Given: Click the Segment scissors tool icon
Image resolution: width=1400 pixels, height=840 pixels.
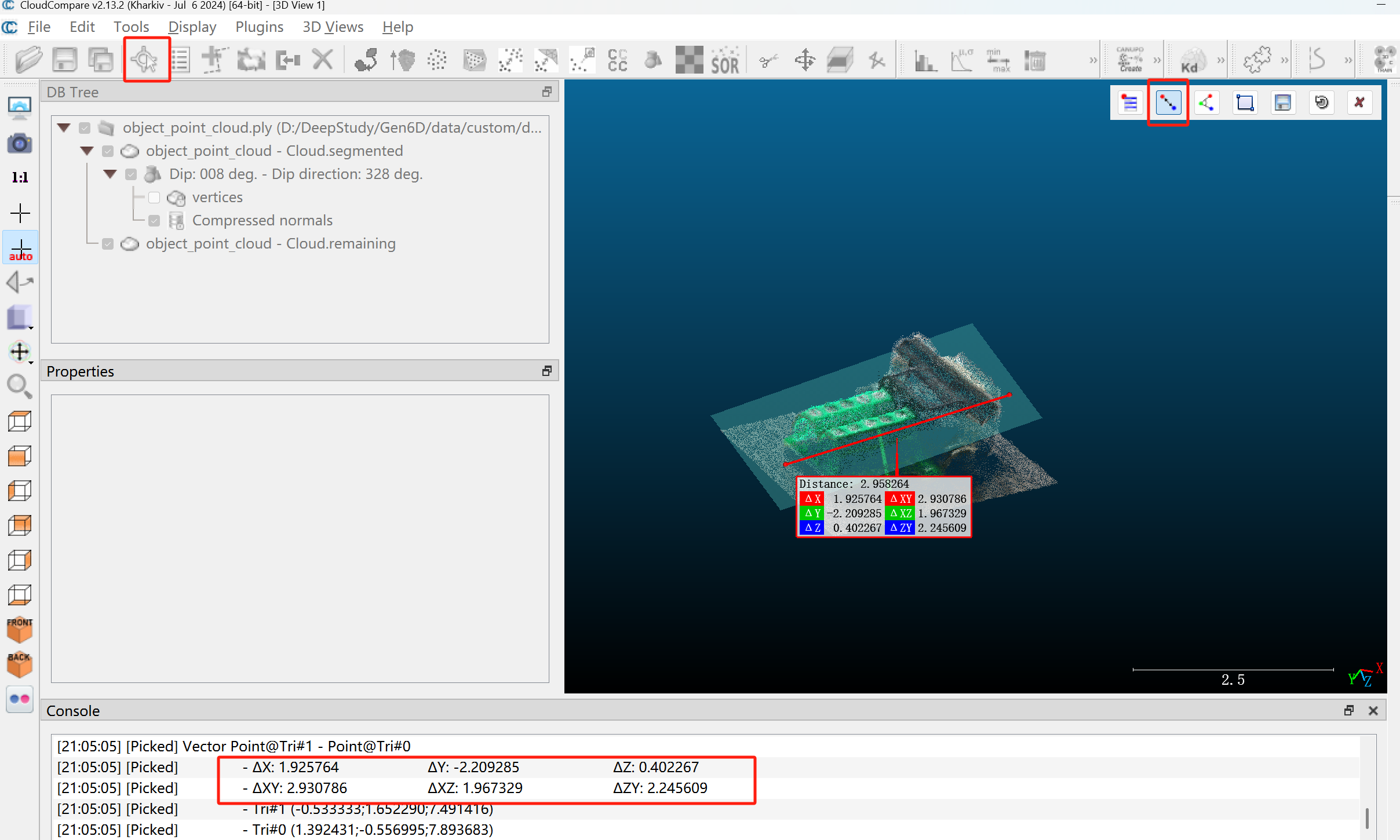Looking at the screenshot, I should point(768,60).
